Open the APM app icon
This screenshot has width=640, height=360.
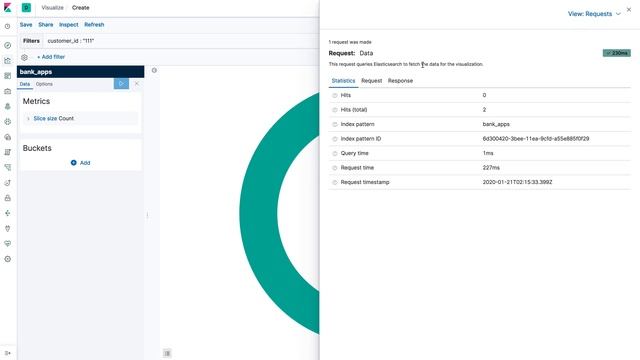pos(7,167)
